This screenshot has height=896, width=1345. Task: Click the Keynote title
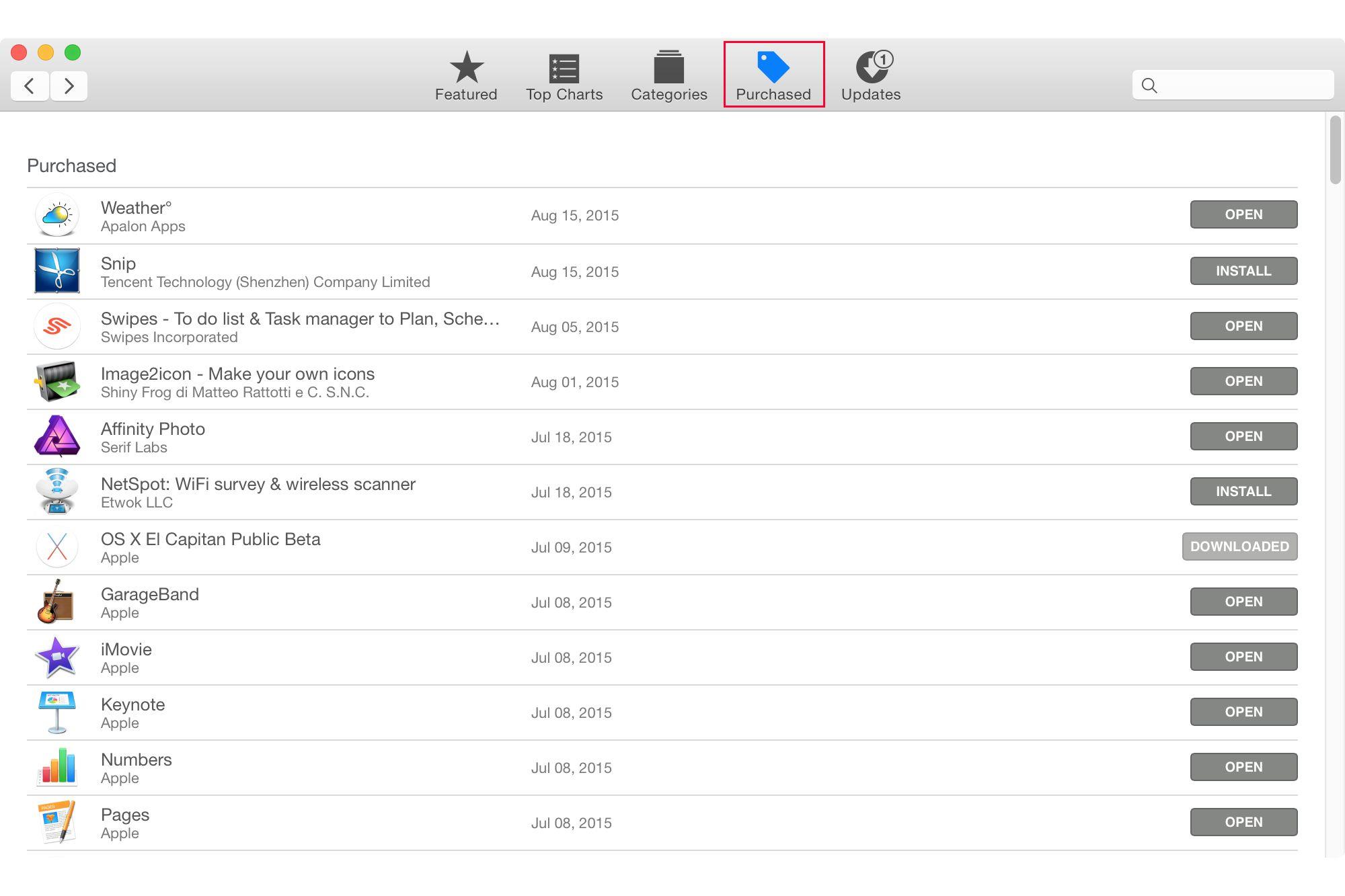click(133, 704)
